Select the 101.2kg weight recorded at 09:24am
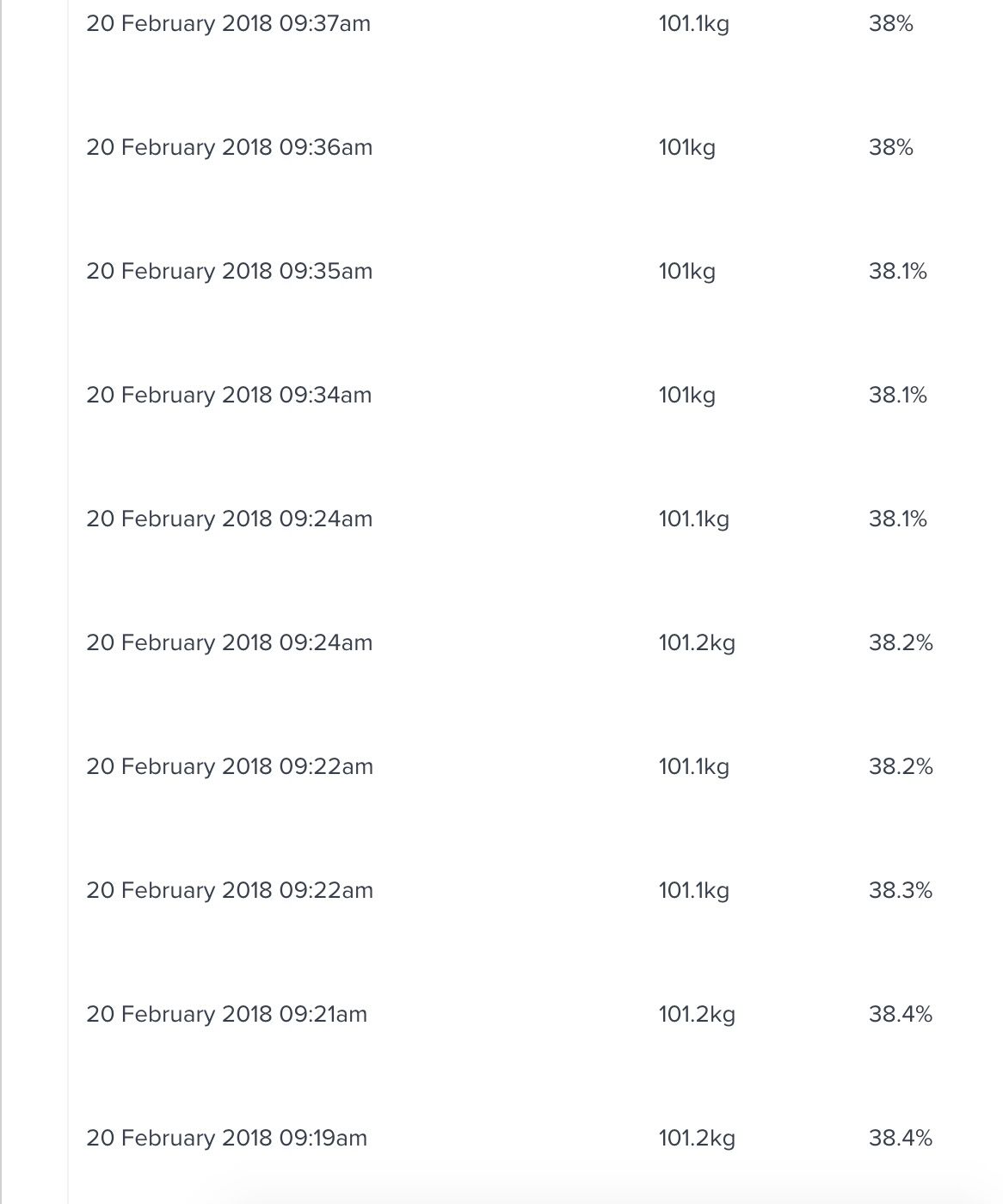This screenshot has height=1204, width=1003. (697, 643)
